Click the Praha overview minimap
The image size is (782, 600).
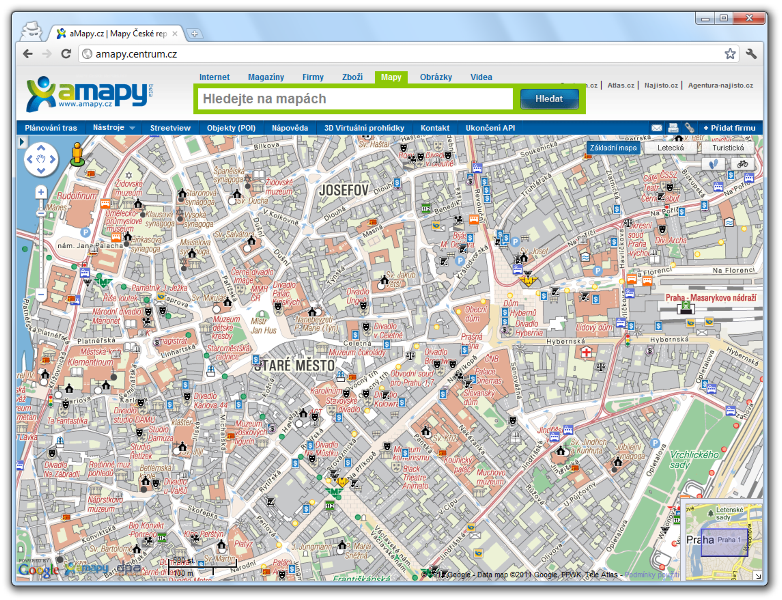click(x=722, y=542)
